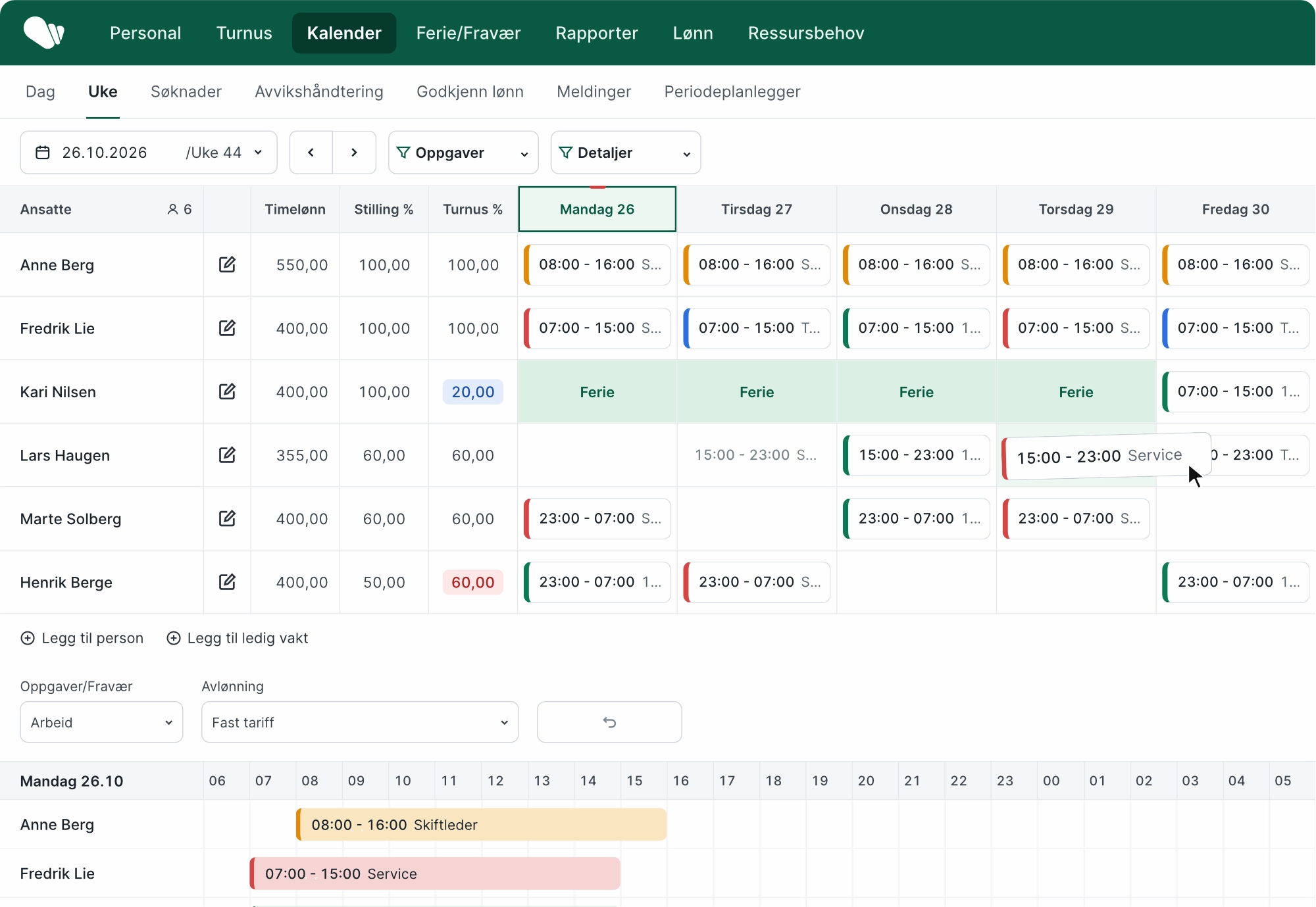The height and width of the screenshot is (907, 1316).
Task: Click Henrik Berge's red Turnus % 60,00
Action: [x=473, y=582]
